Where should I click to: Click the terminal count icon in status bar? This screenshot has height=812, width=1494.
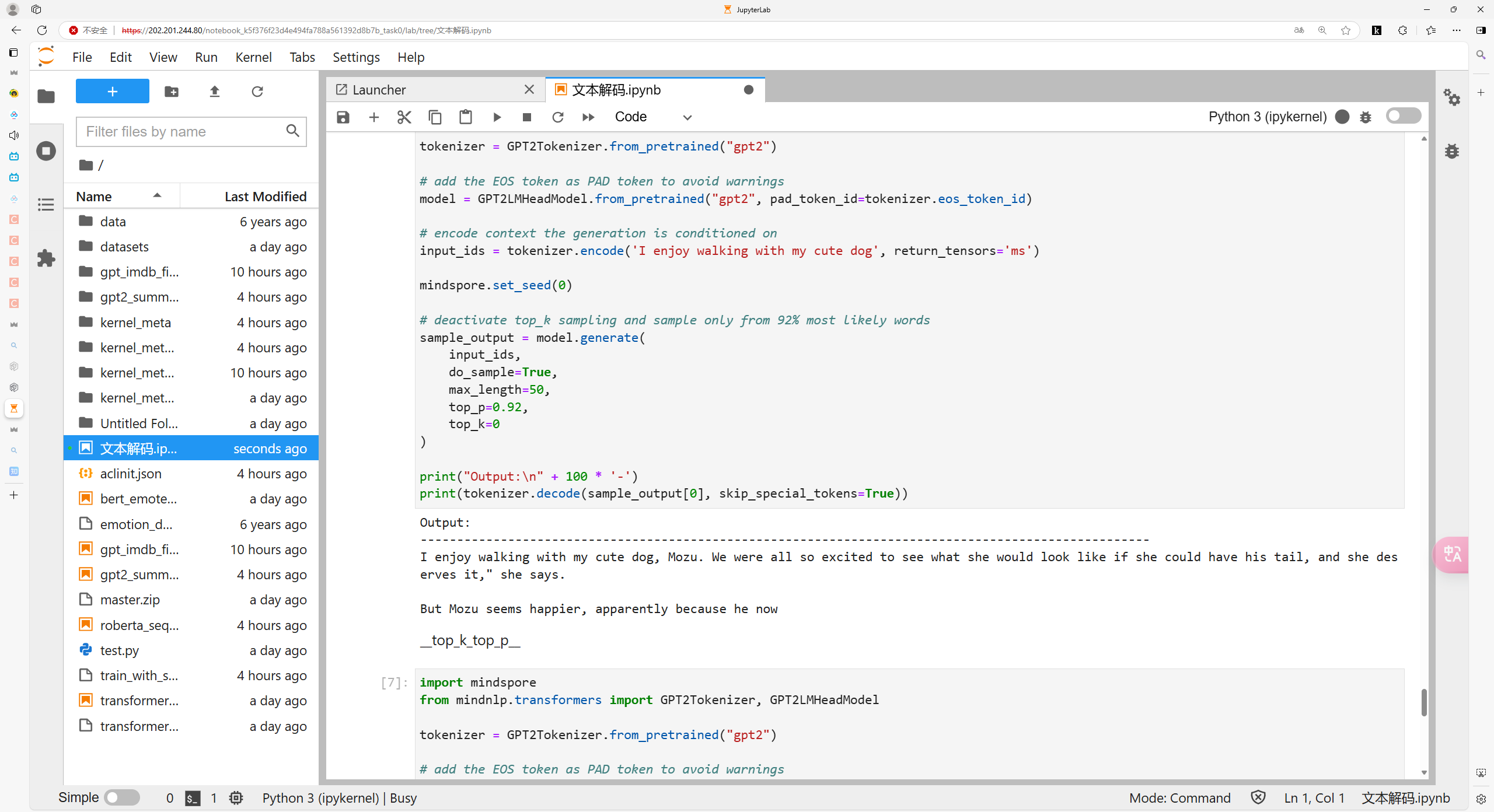pos(193,798)
